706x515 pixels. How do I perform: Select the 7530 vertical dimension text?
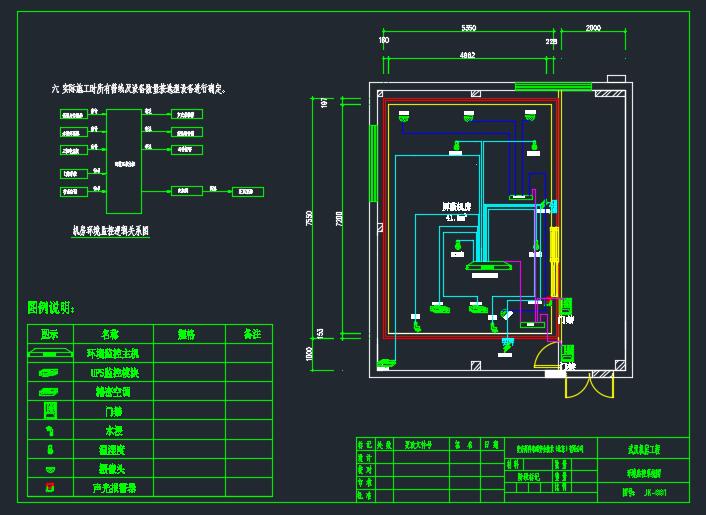click(x=310, y=218)
